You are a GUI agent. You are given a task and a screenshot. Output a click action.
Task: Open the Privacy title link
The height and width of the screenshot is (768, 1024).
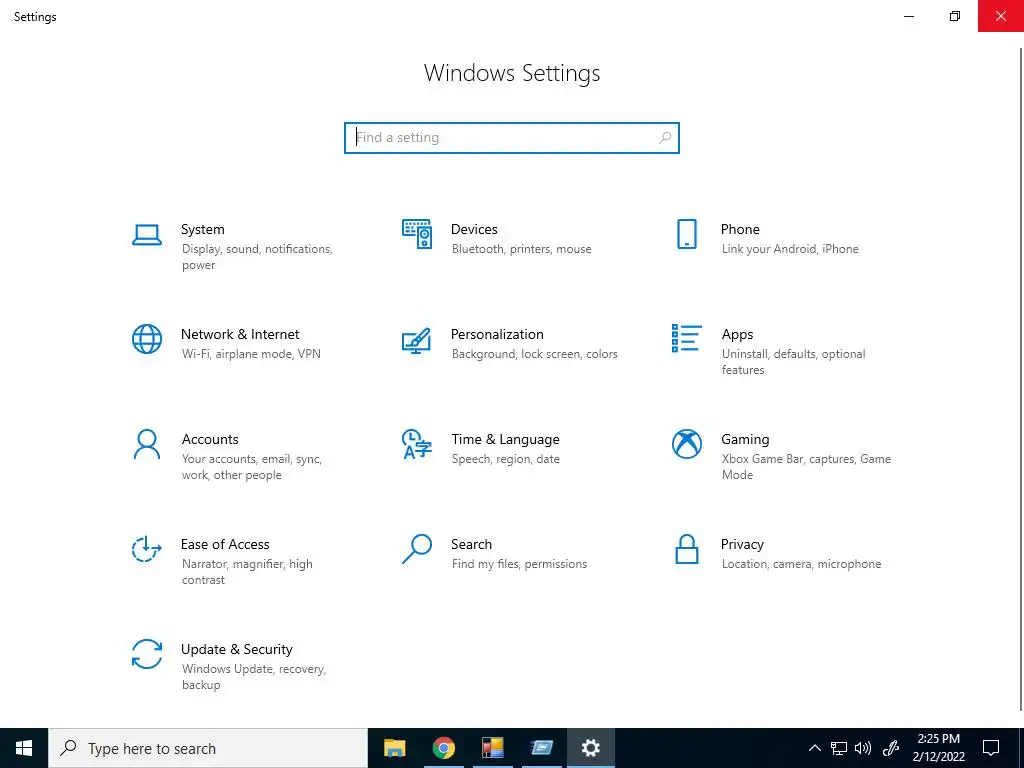pos(742,545)
